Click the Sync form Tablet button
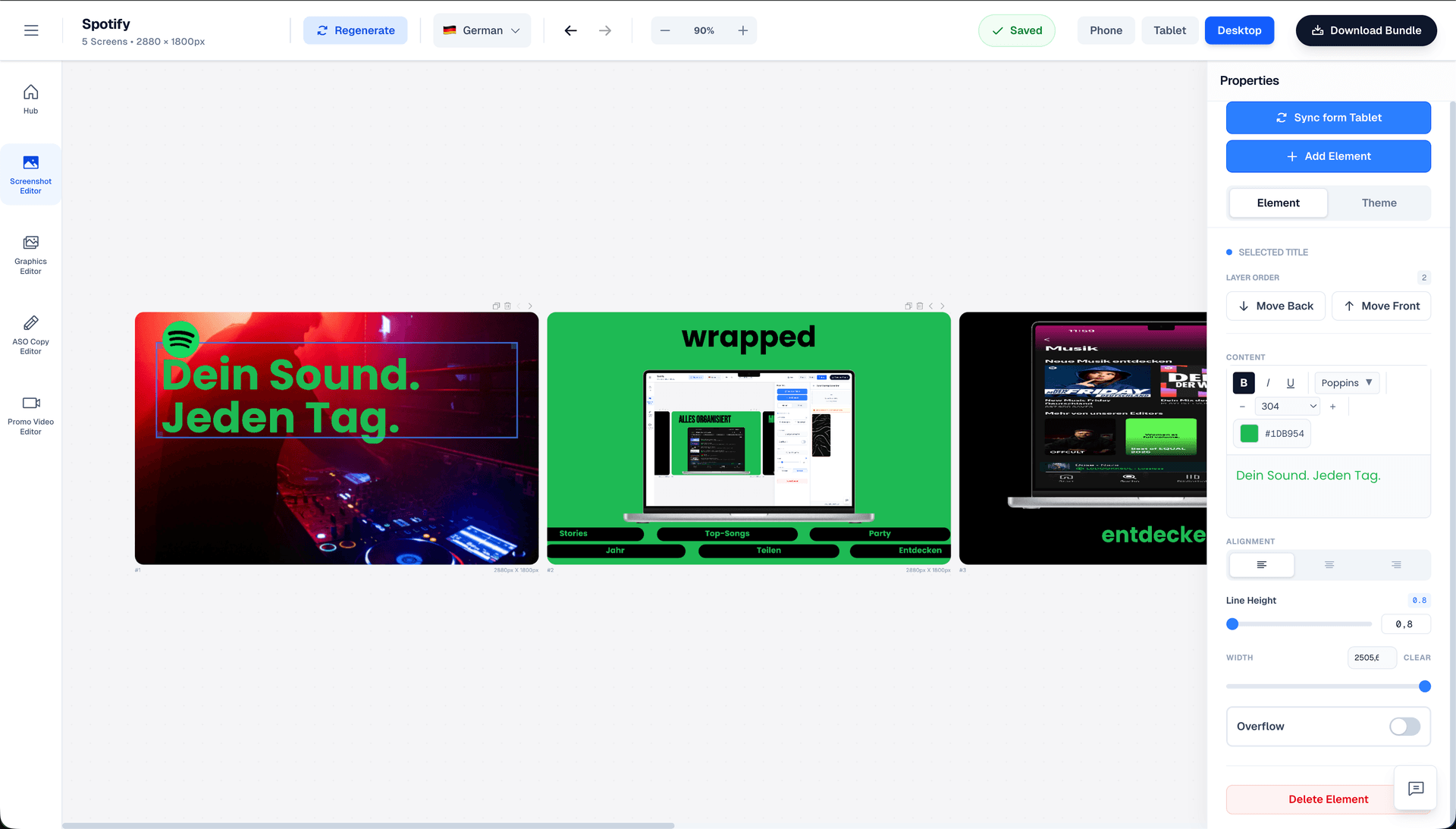Viewport: 1456px width, 829px height. (1328, 118)
